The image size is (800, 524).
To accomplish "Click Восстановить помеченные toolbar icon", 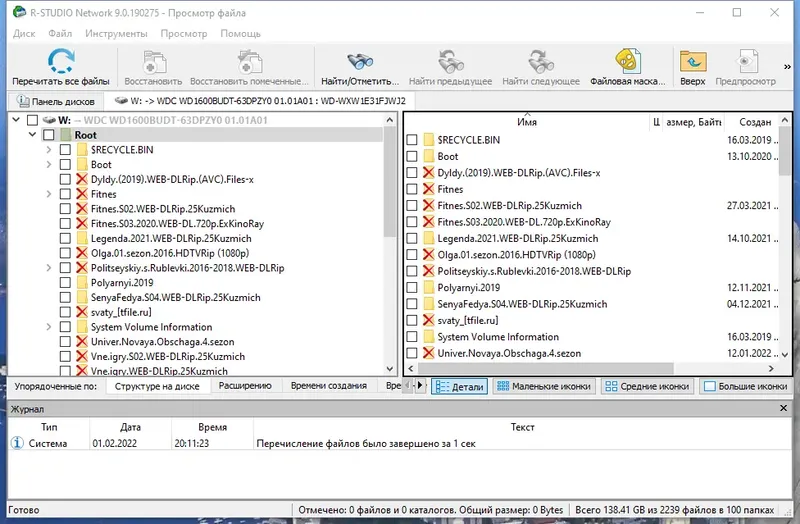I will point(249,62).
